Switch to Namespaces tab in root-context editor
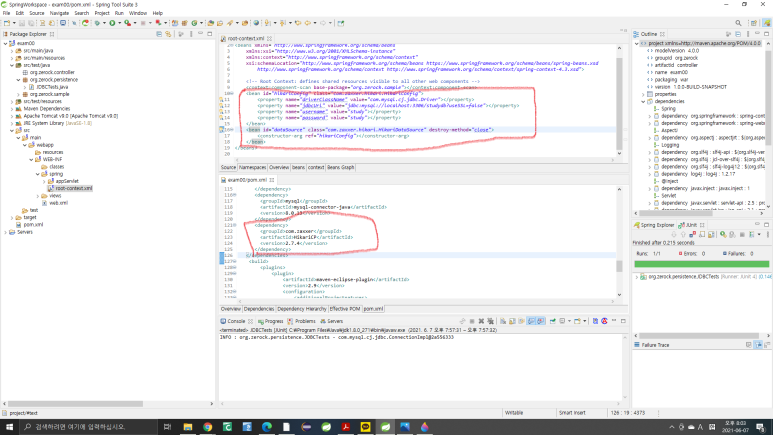The width and height of the screenshot is (773, 435). (252, 168)
